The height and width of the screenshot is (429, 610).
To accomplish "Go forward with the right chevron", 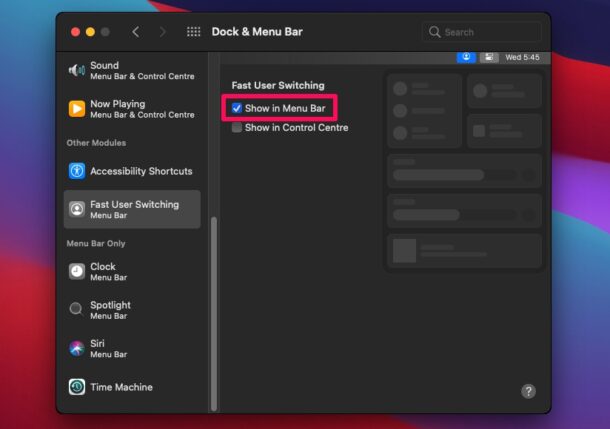I will tap(163, 32).
